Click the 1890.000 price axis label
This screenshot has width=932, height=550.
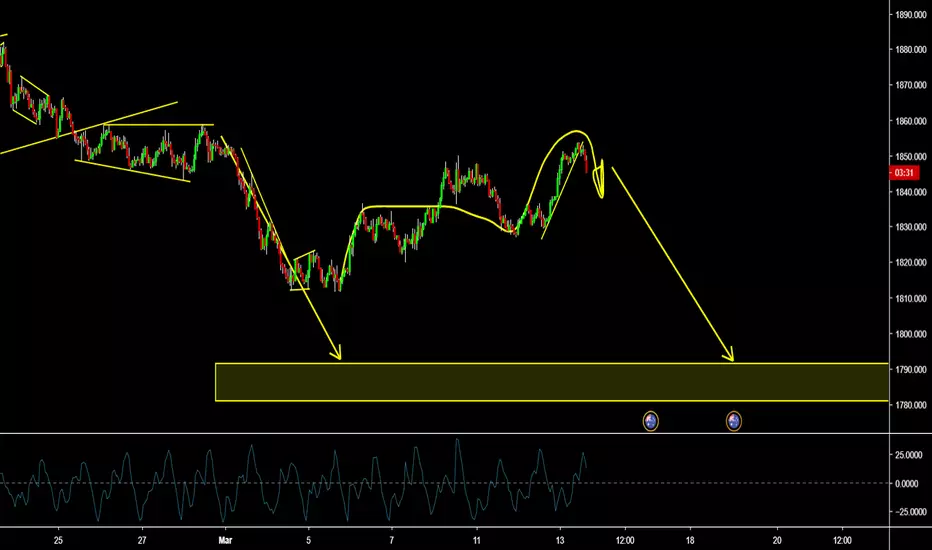[911, 14]
